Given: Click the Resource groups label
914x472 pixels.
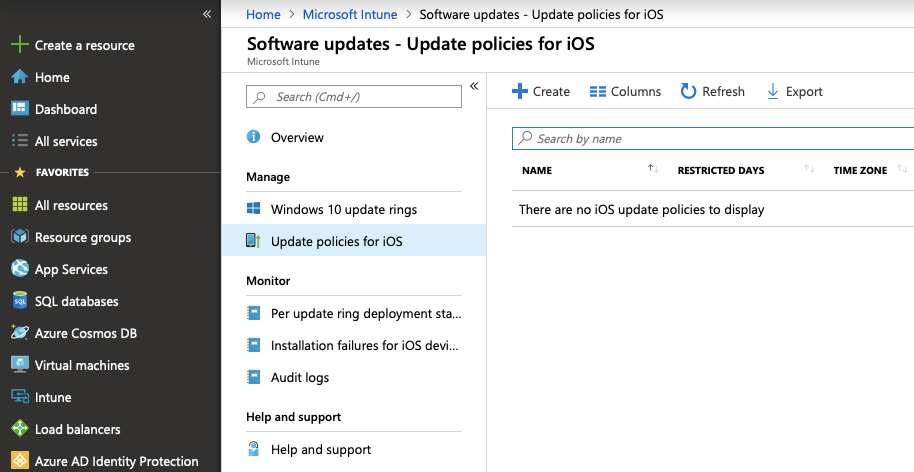Looking at the screenshot, I should [x=83, y=237].
